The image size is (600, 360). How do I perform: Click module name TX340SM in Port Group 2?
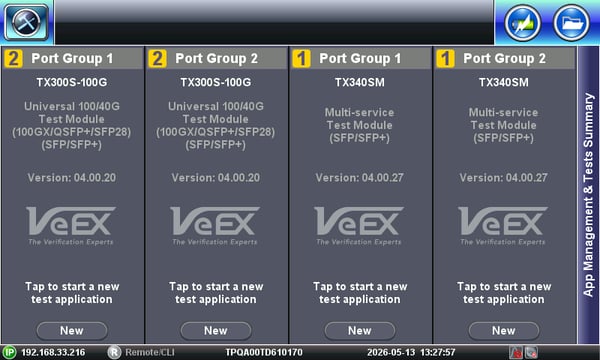[x=503, y=82]
